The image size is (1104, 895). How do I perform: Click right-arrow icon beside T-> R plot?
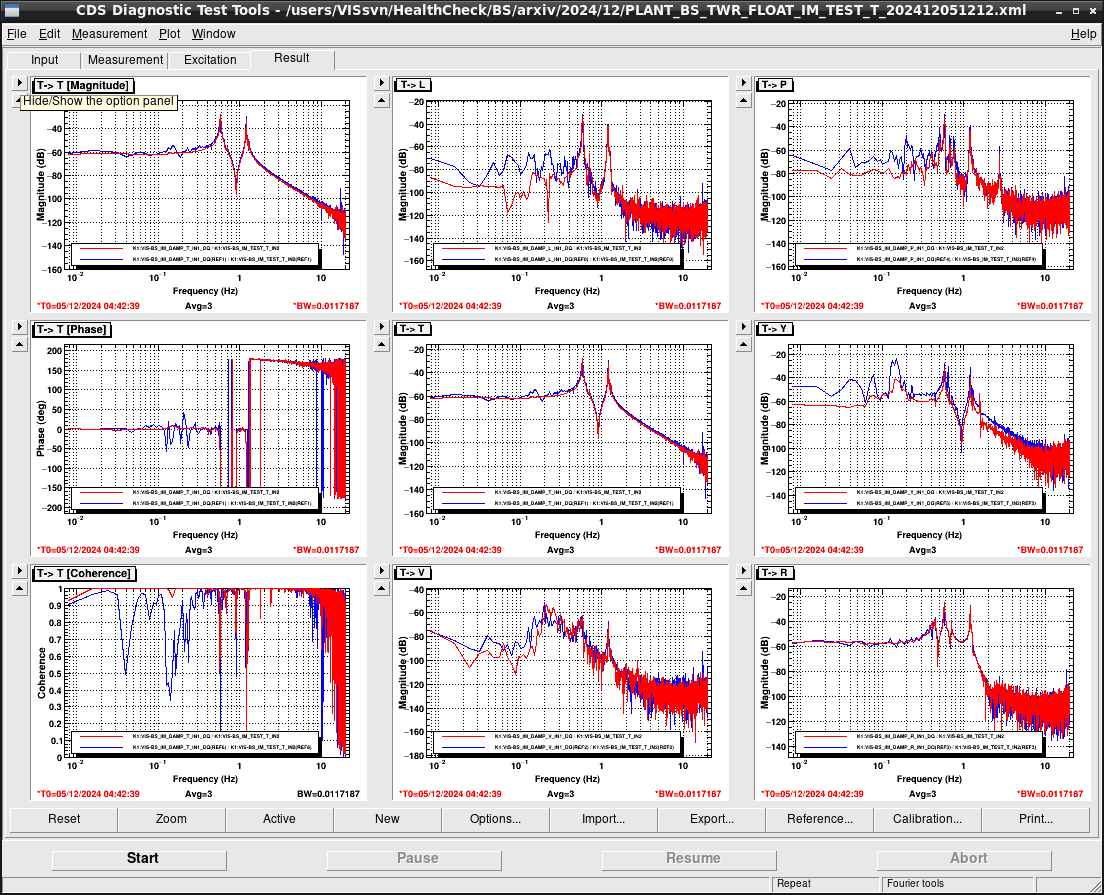744,571
